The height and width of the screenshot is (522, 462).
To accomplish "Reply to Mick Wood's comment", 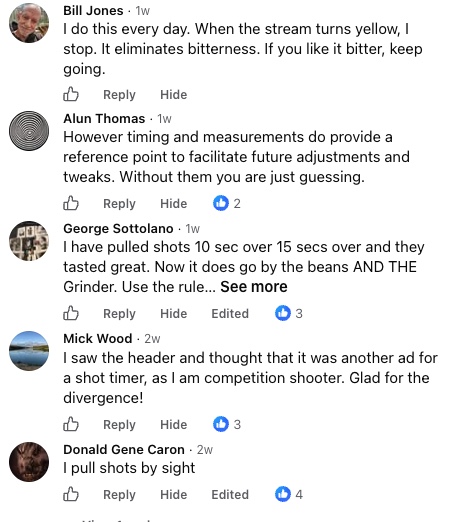I will coord(119,425).
